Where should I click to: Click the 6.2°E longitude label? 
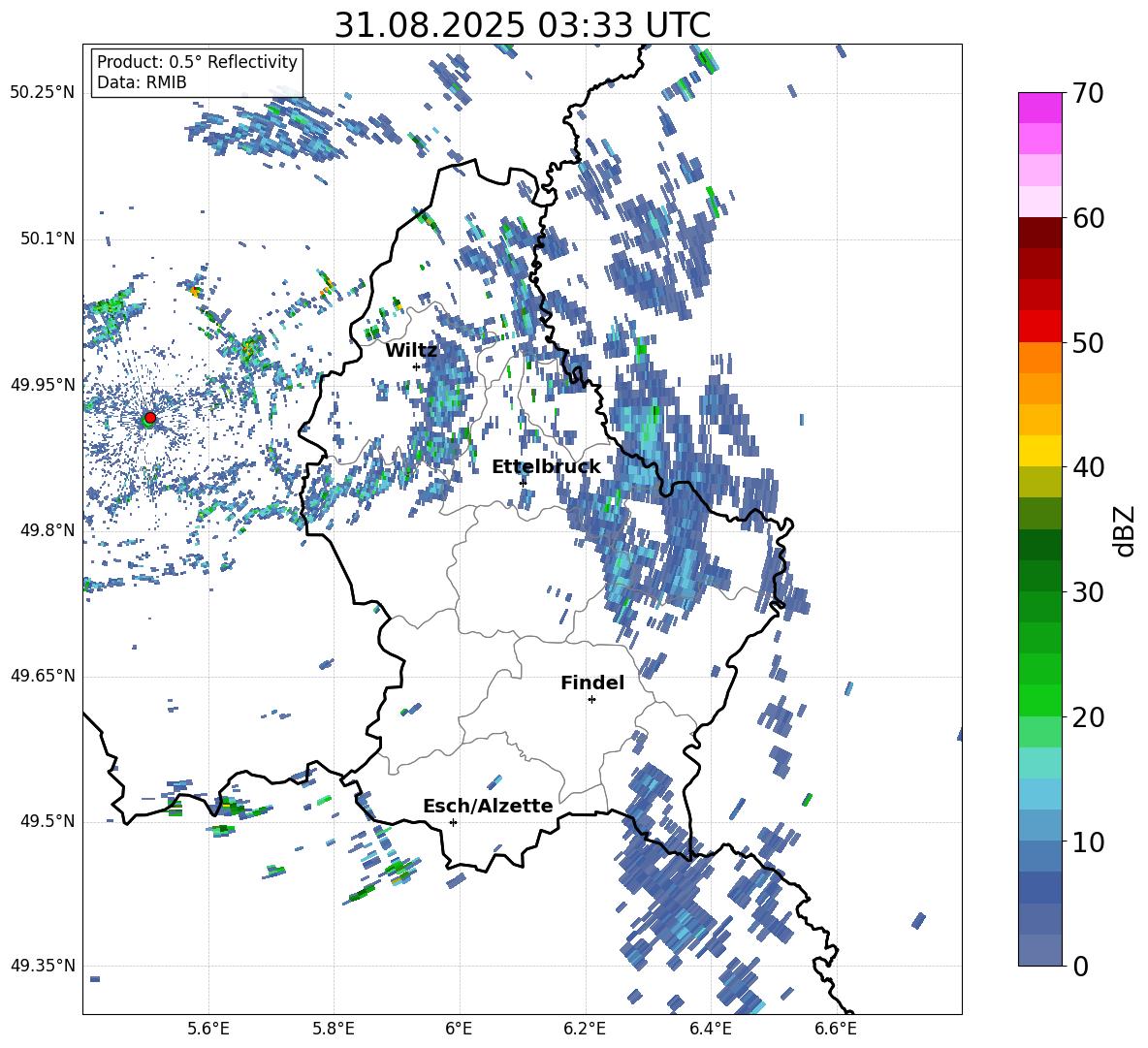tap(585, 1029)
